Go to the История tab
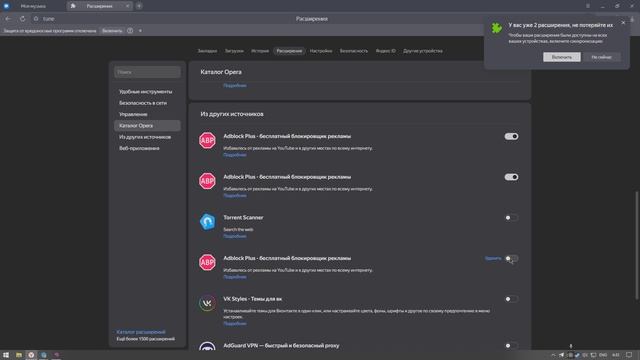Viewport: 640px width, 360px height. tap(260, 51)
